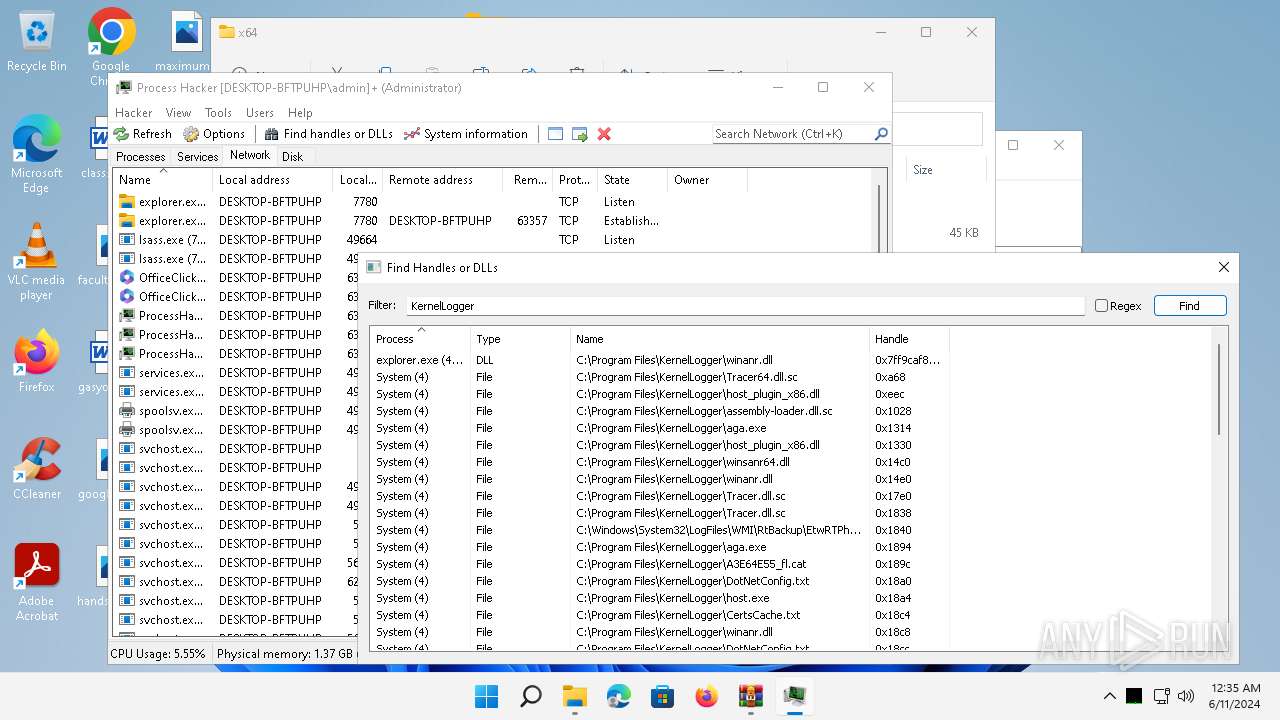Sort network list by Remote address column
Image resolution: width=1280 pixels, height=720 pixels.
click(443, 180)
